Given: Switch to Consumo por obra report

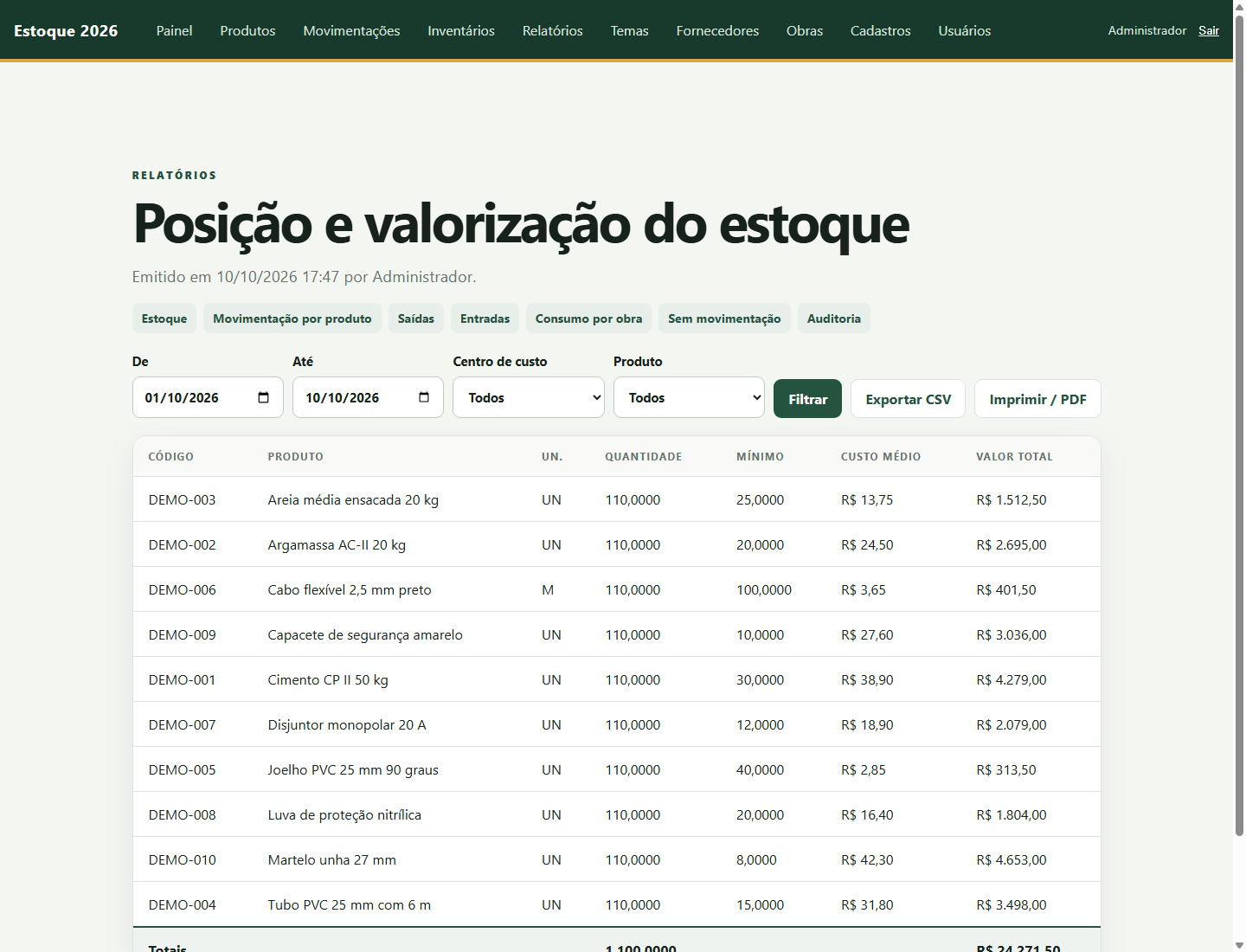Looking at the screenshot, I should pos(588,318).
